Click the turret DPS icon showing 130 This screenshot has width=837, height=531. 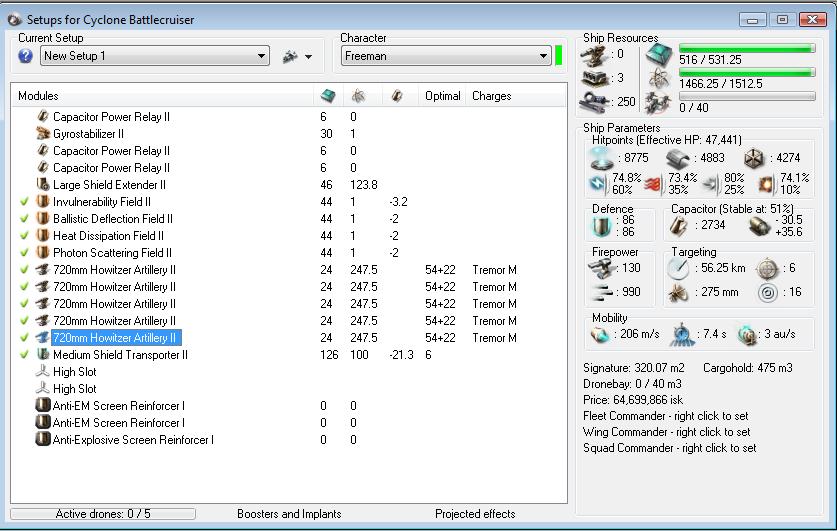point(601,268)
